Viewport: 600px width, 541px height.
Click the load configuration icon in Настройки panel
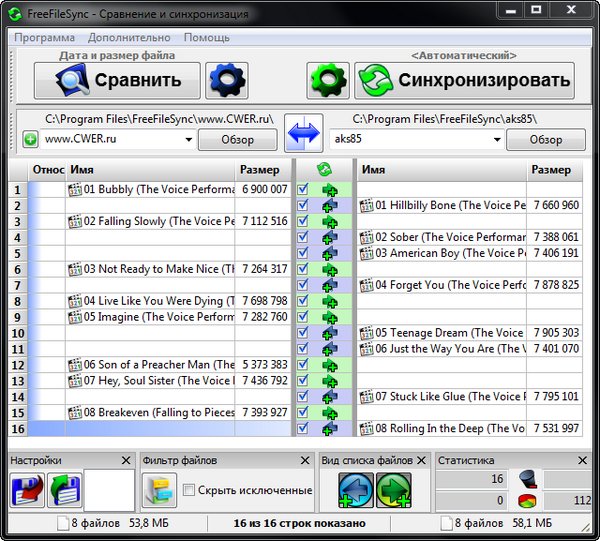point(64,491)
